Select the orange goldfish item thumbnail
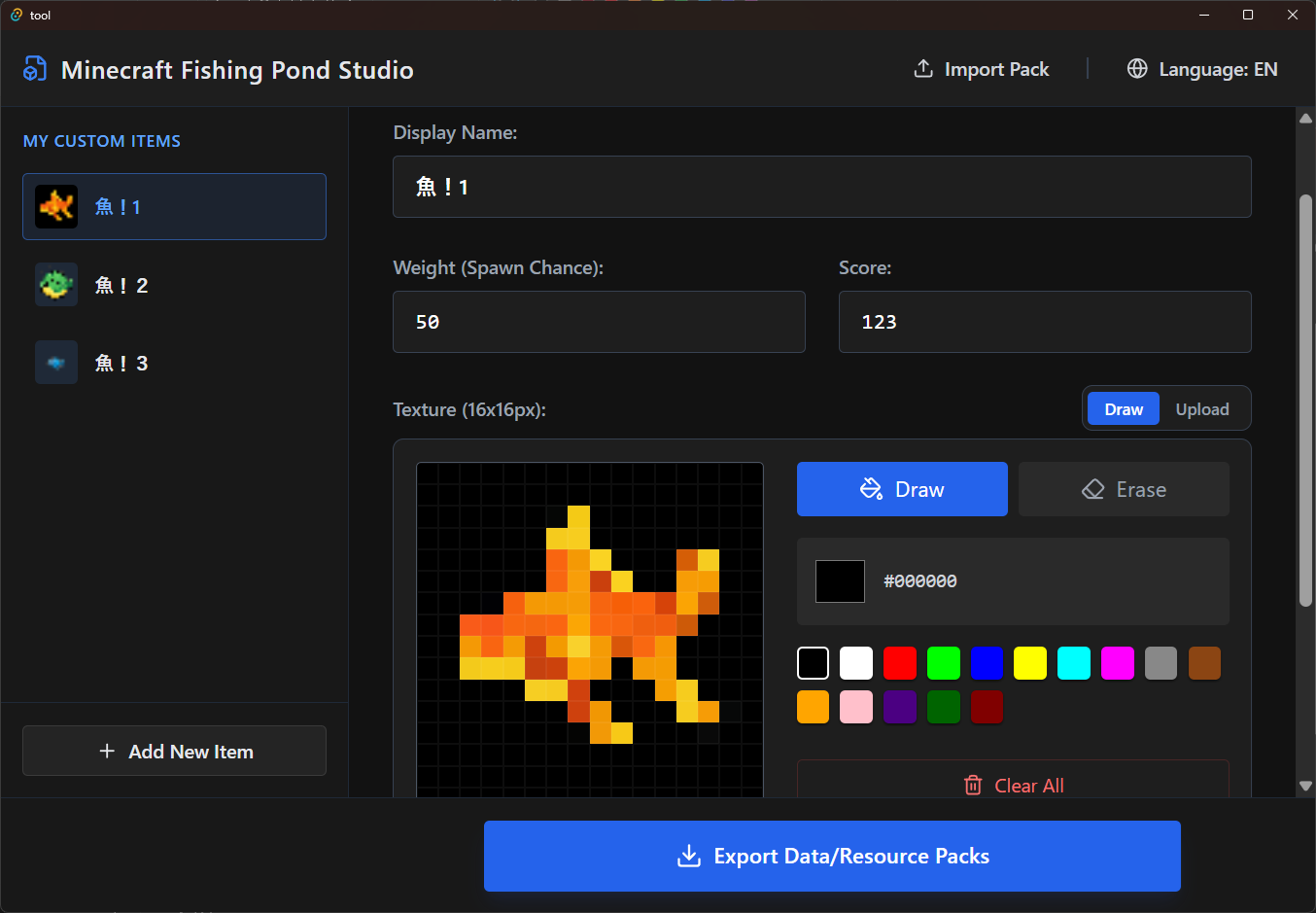This screenshot has width=1316, height=913. [56, 206]
